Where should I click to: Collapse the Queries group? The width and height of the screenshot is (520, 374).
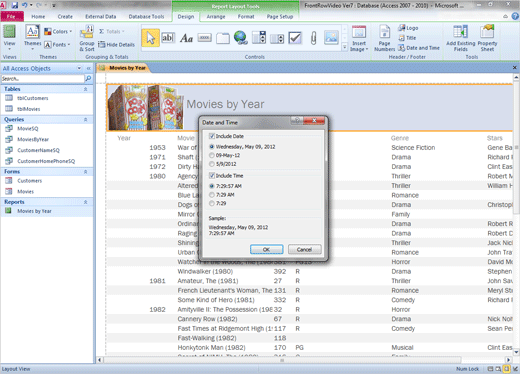click(85, 119)
